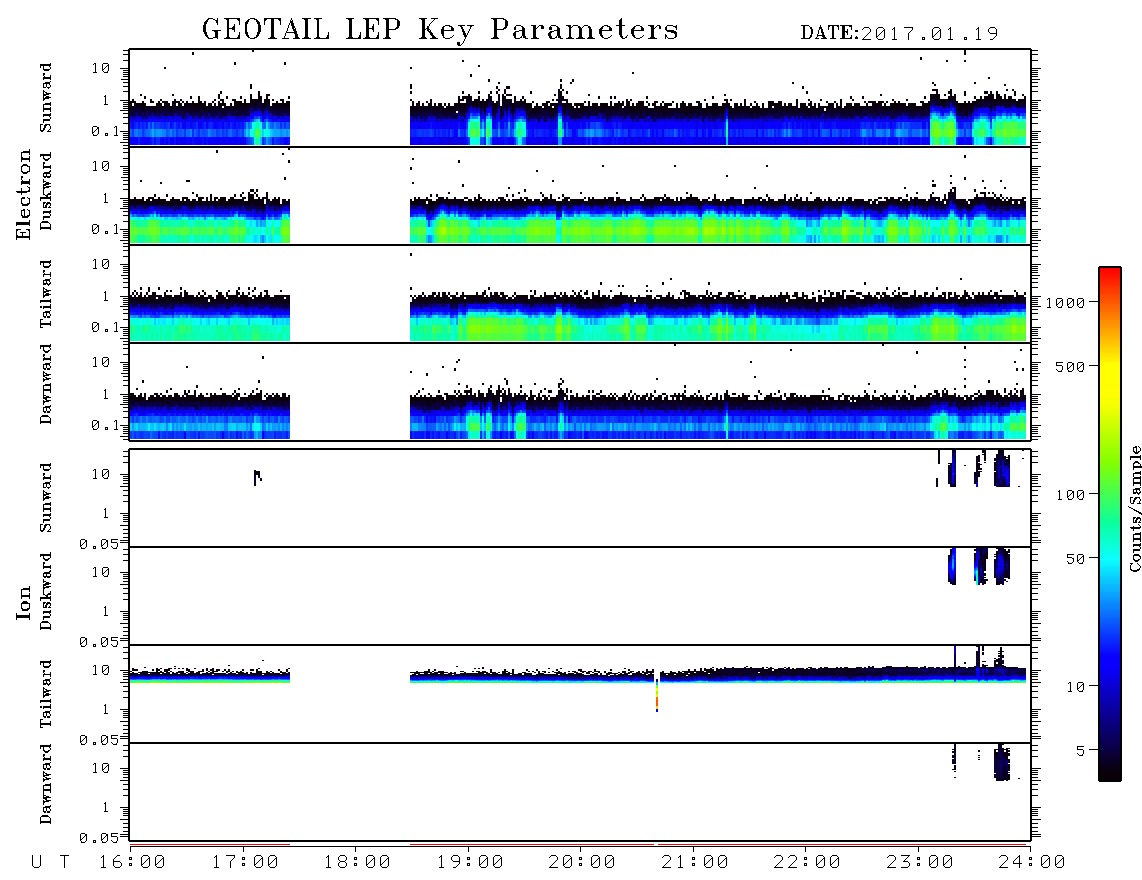Click the vertical 'Electron' group label

[x=23, y=195]
